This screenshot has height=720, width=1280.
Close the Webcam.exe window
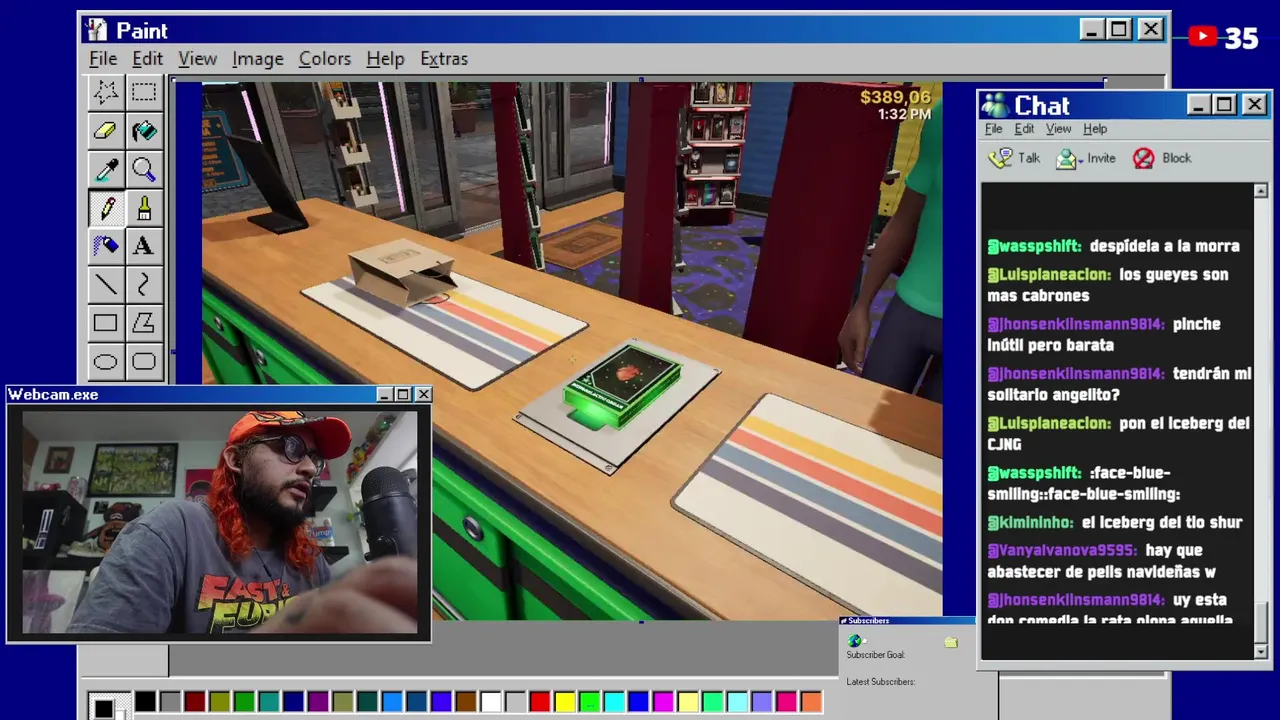tap(423, 395)
